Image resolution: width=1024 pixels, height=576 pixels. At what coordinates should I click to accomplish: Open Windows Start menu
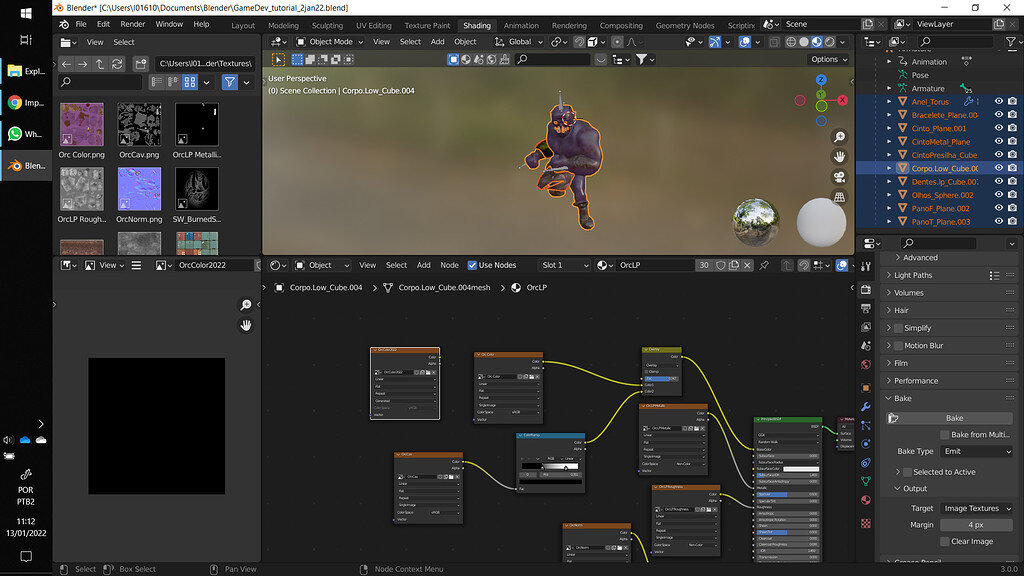click(x=26, y=13)
